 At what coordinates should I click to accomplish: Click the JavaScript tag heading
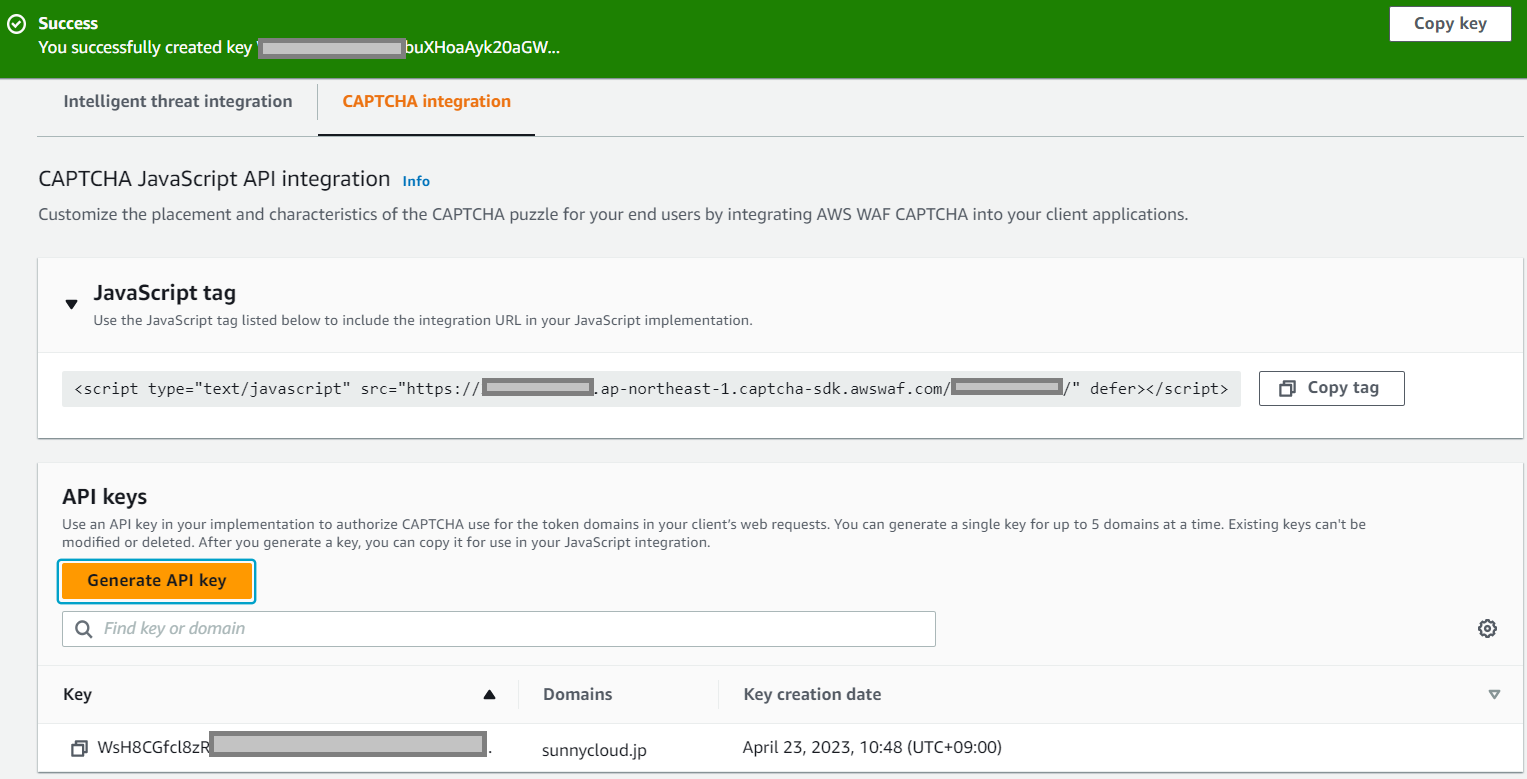[165, 293]
